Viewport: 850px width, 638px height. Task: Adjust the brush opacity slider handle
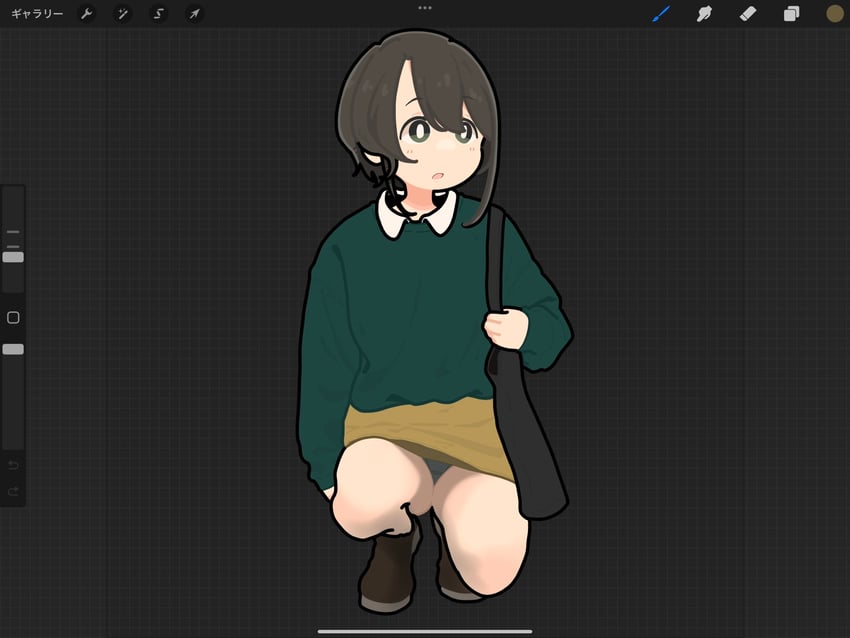tap(13, 349)
